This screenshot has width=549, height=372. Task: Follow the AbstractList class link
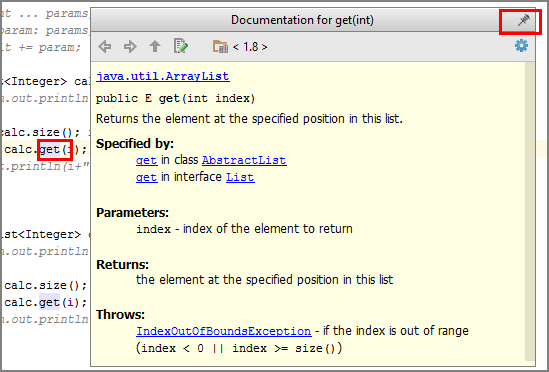click(244, 160)
